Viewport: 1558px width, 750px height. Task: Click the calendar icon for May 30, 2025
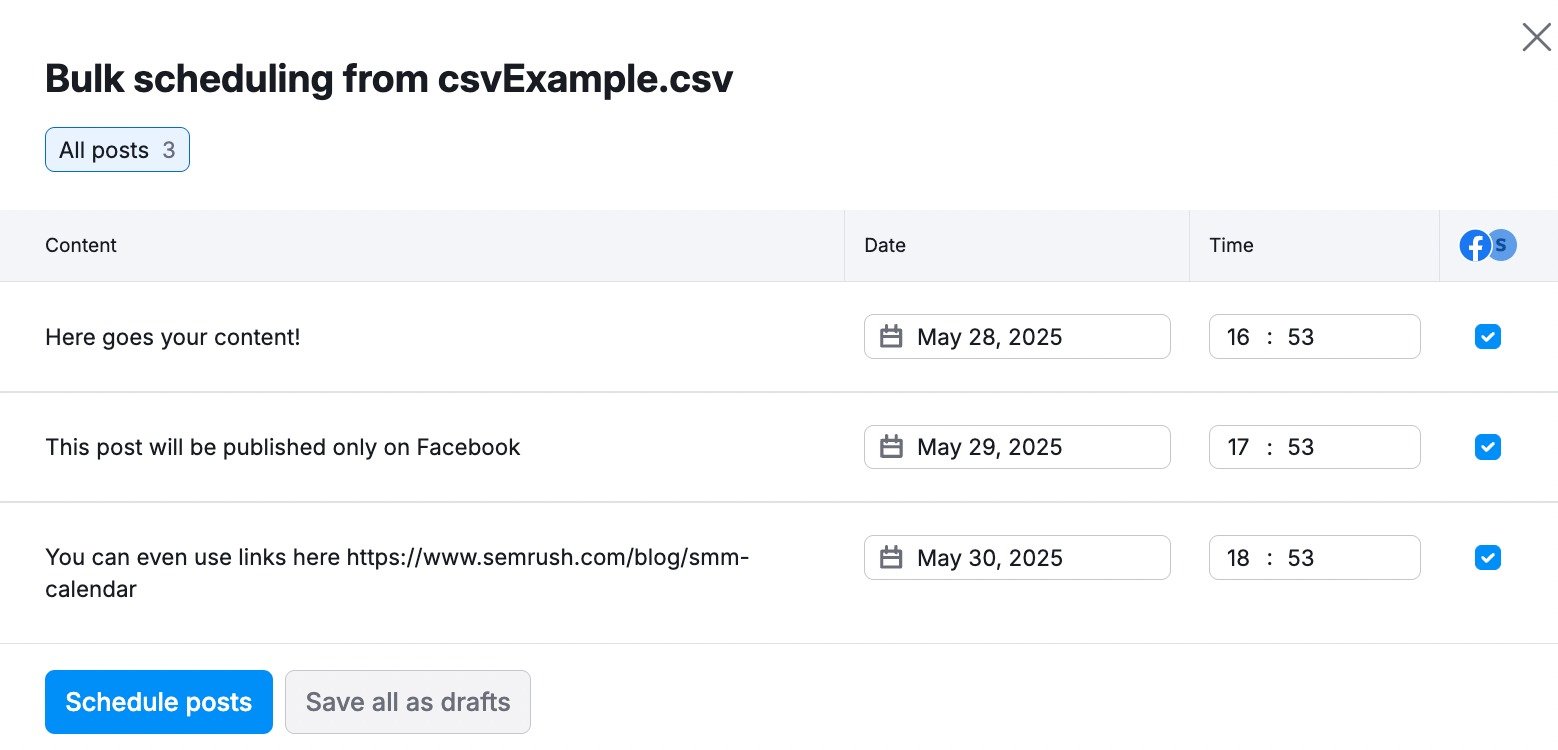pyautogui.click(x=891, y=558)
